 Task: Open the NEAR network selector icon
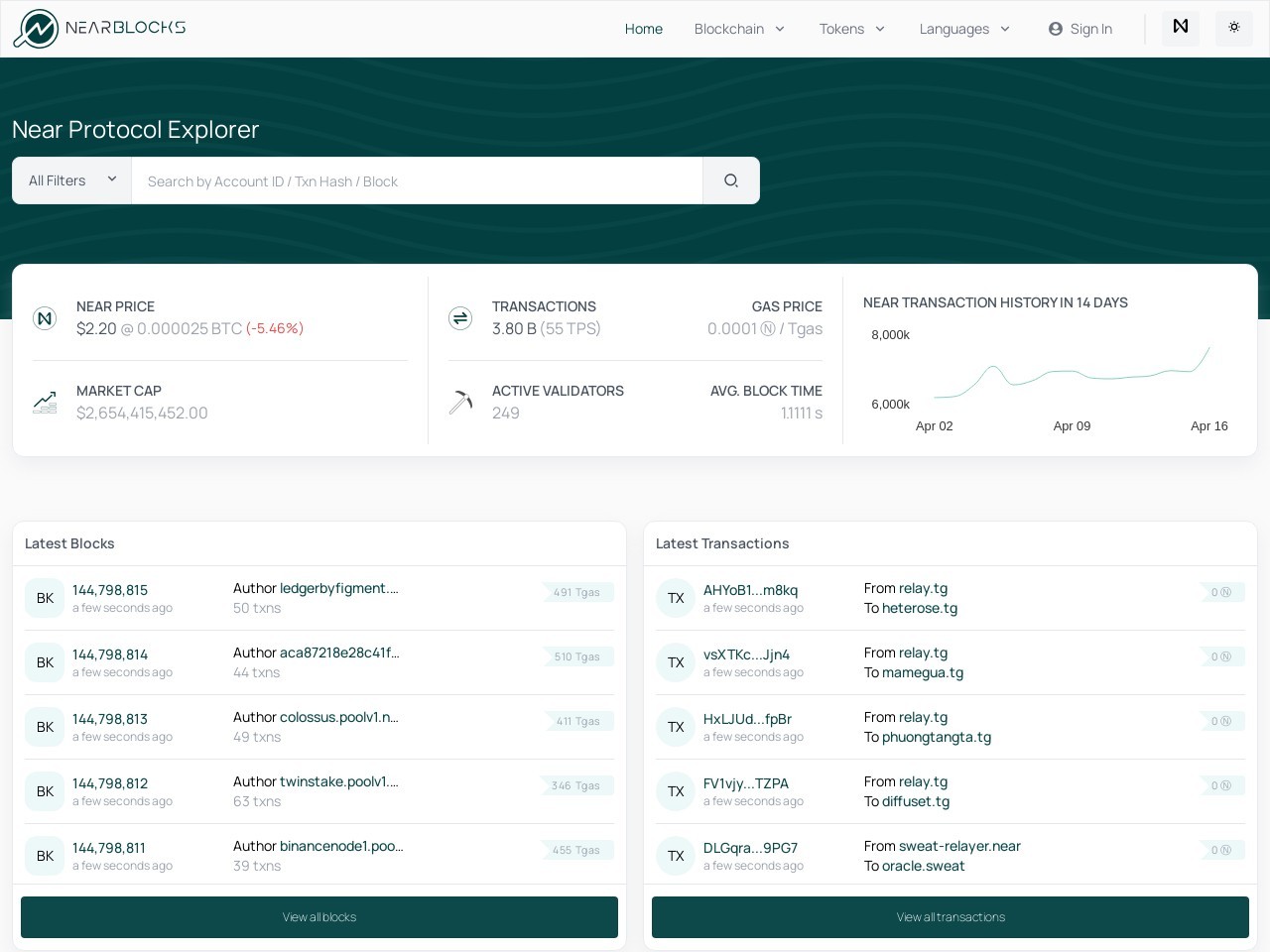(x=1181, y=28)
